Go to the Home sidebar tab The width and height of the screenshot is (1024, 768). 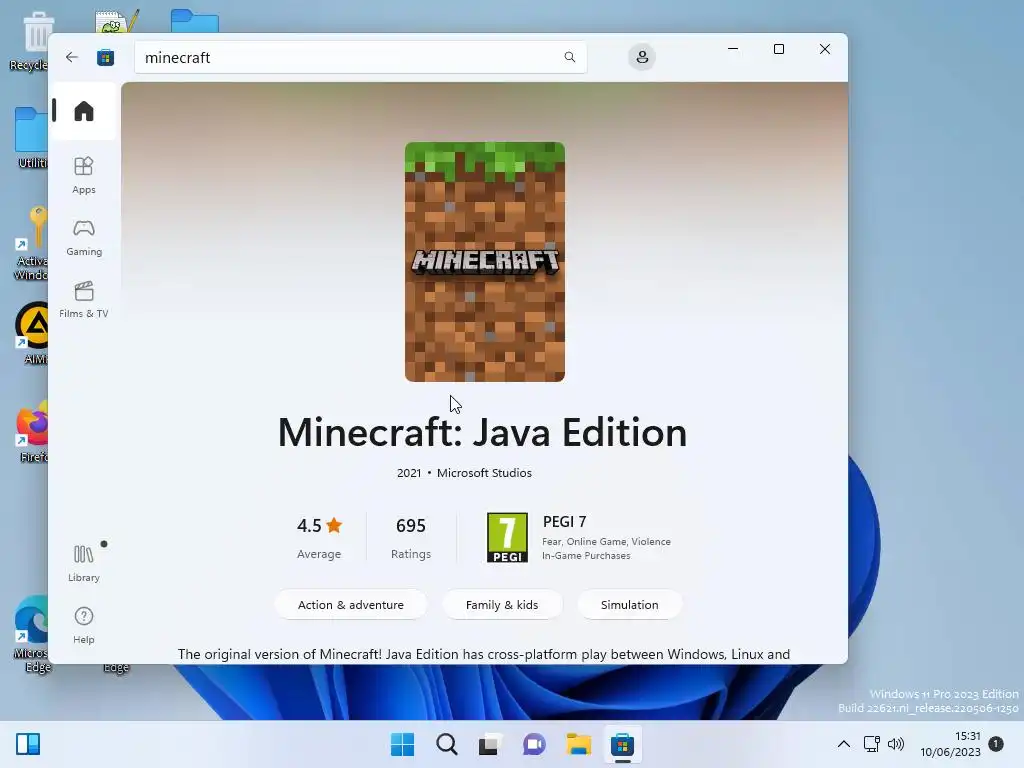84,111
